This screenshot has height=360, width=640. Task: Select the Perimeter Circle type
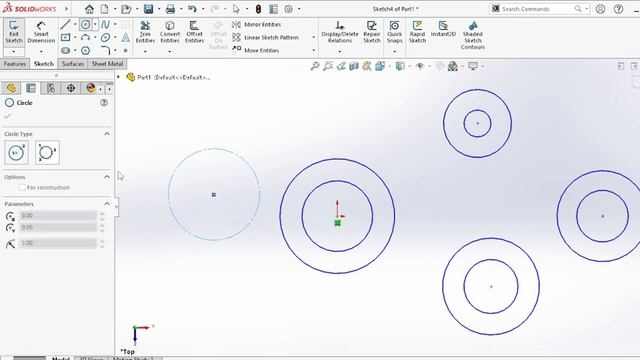coord(47,153)
